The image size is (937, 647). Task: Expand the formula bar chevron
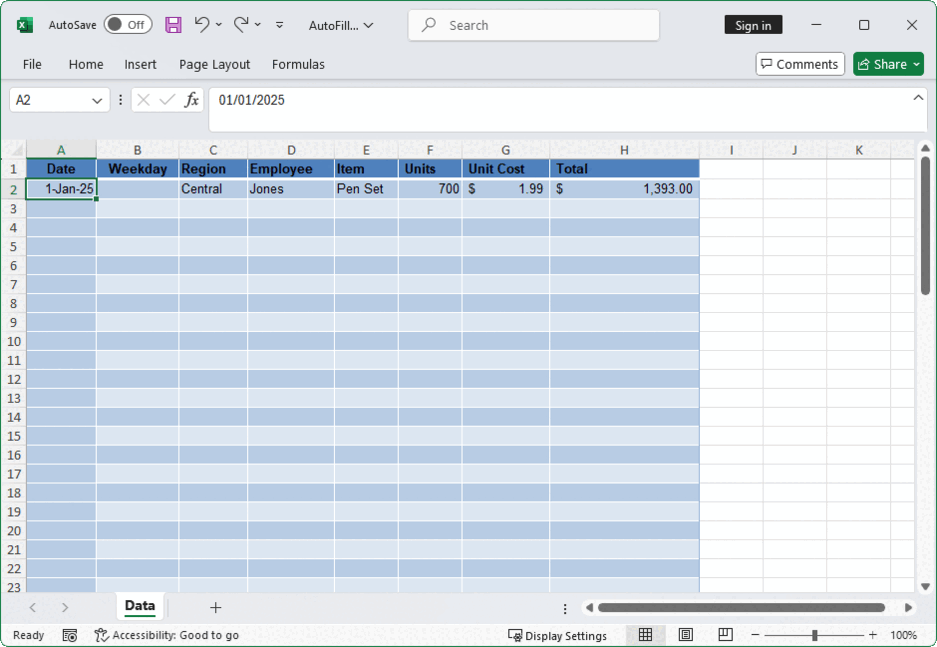[918, 98]
